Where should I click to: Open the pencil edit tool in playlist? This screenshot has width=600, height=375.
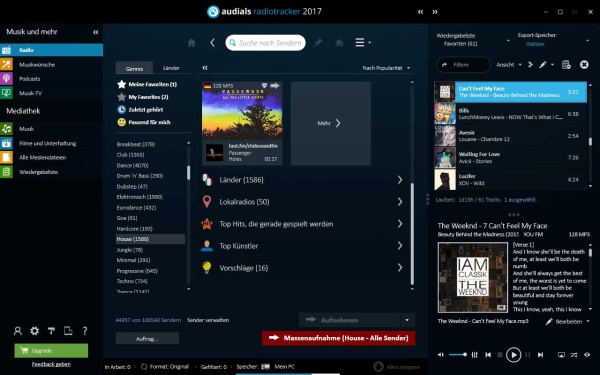pyautogui.click(x=543, y=65)
